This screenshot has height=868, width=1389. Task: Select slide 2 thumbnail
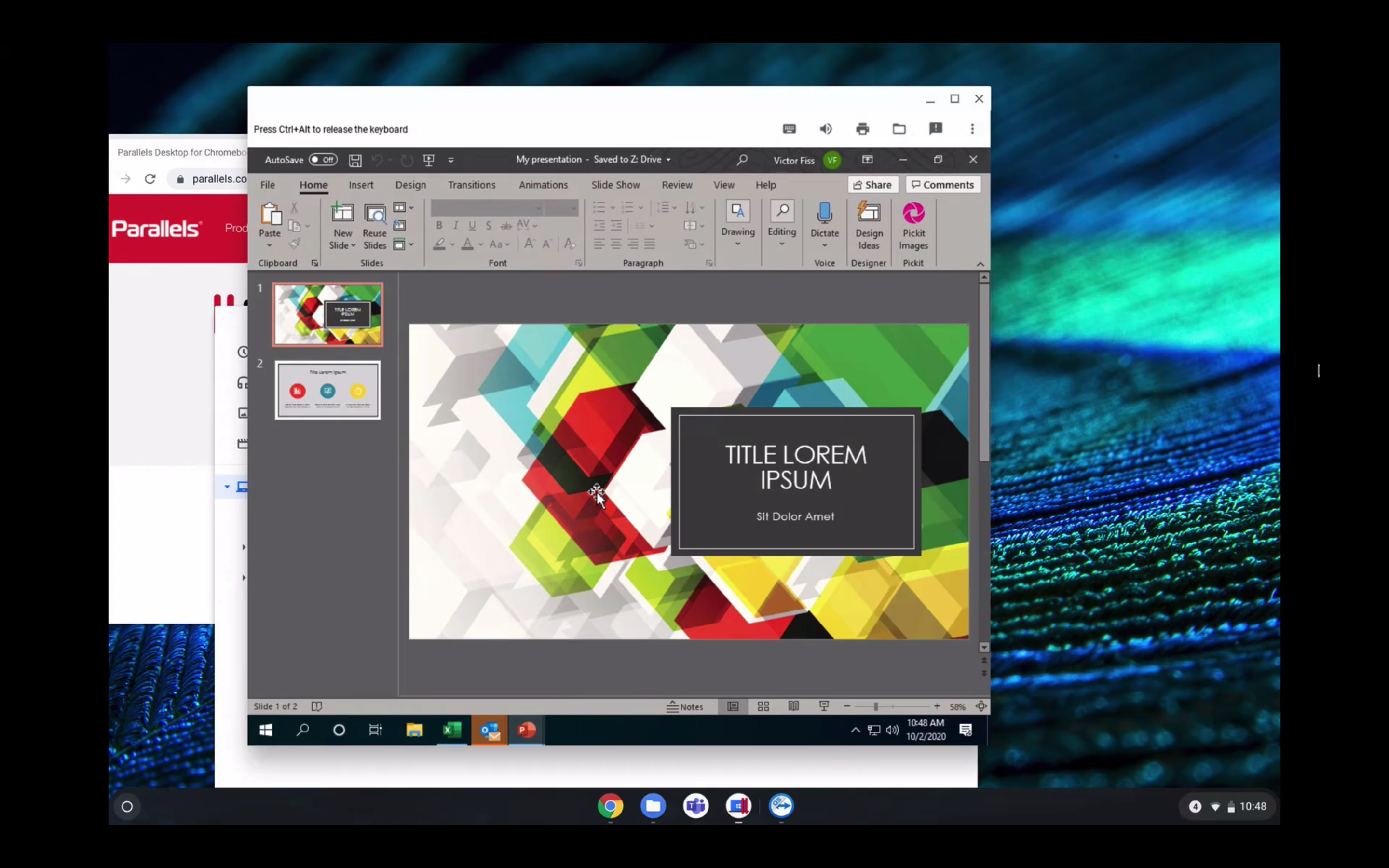[x=327, y=391]
